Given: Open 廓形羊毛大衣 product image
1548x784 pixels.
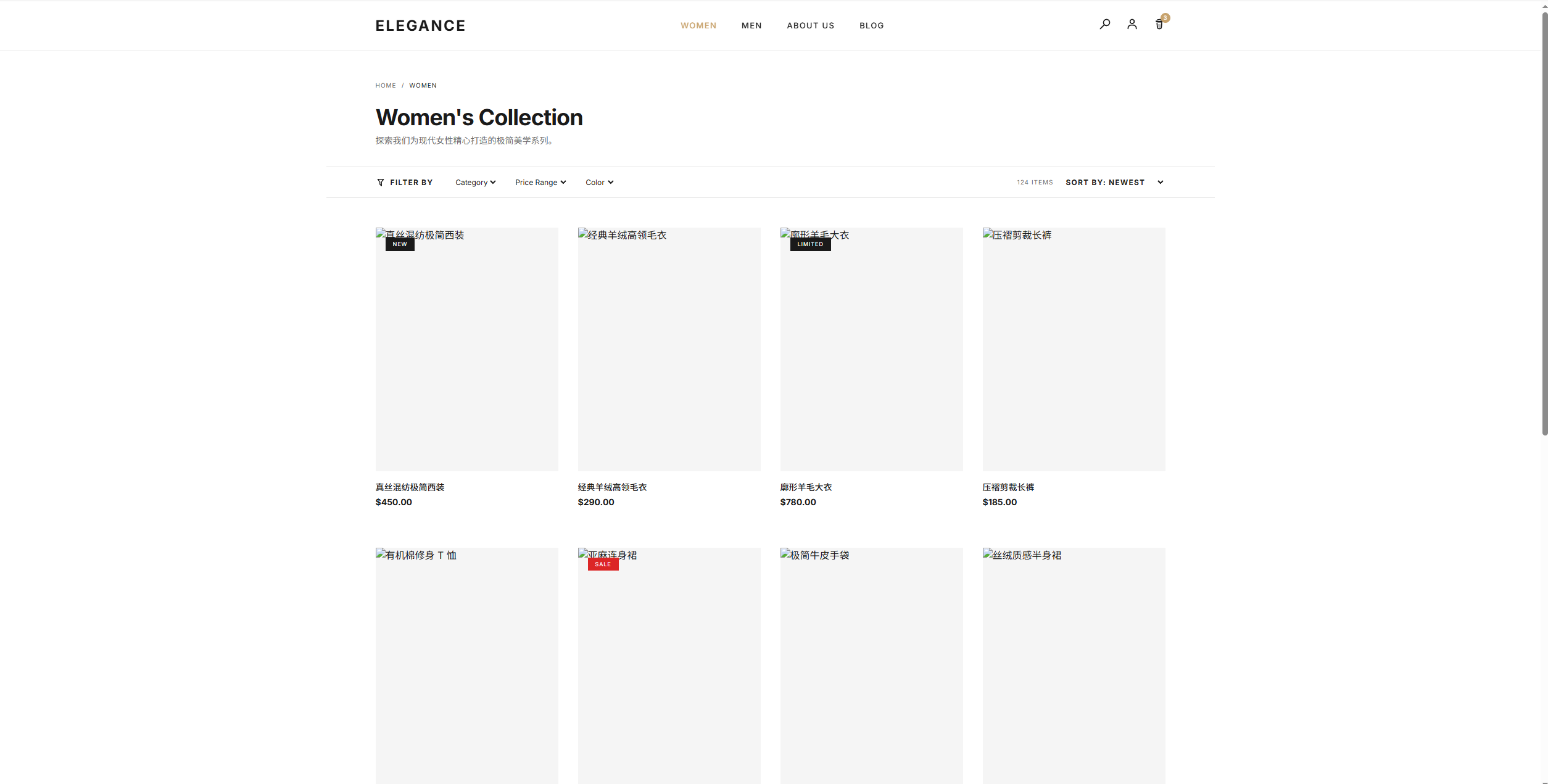Looking at the screenshot, I should 871,349.
